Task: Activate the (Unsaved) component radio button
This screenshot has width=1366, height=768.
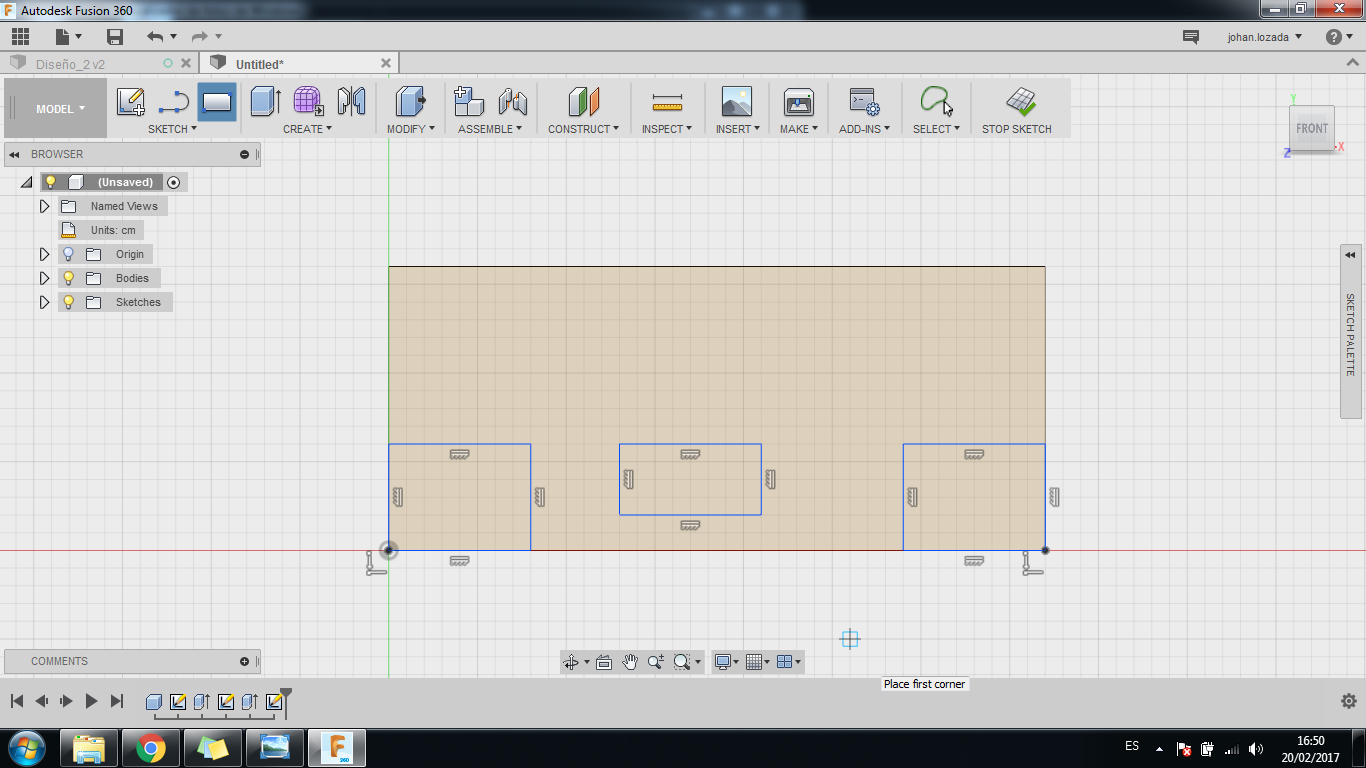Action: (174, 182)
